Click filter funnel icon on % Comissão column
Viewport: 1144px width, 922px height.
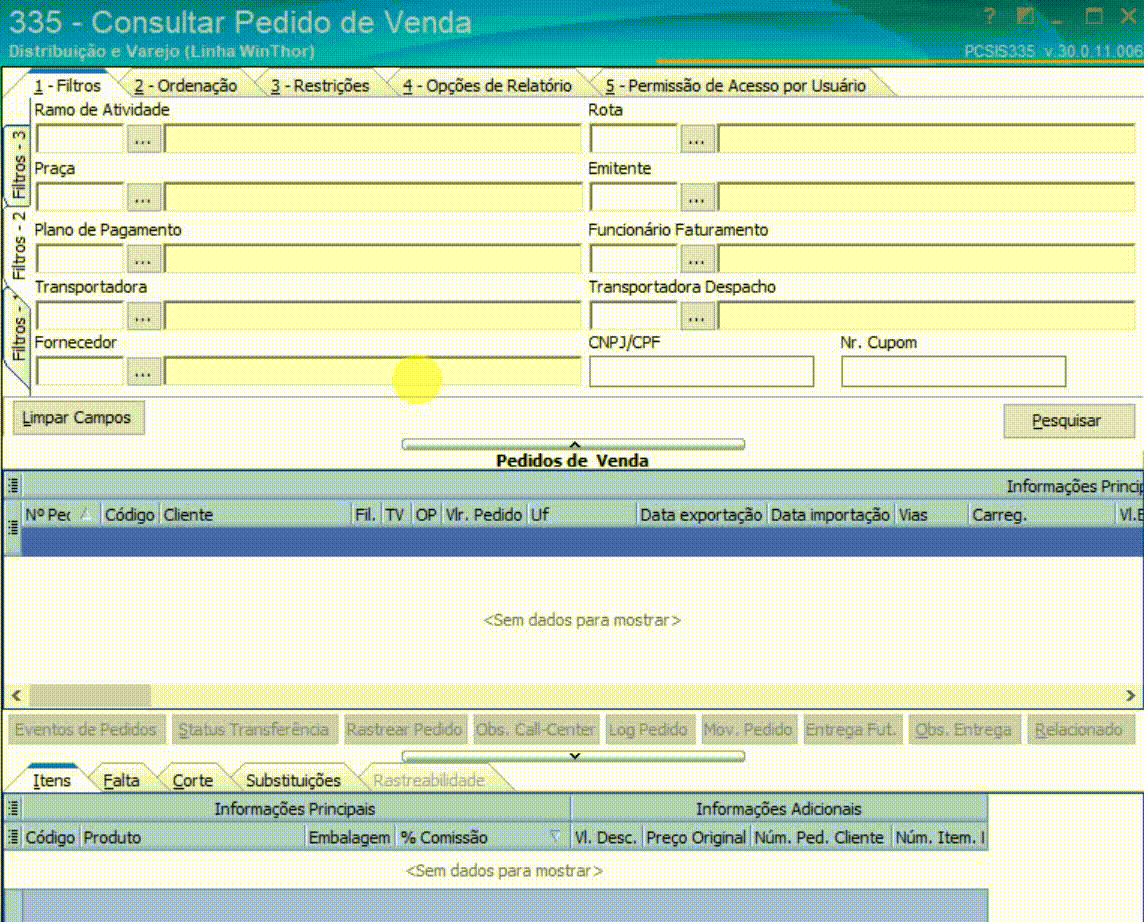555,837
